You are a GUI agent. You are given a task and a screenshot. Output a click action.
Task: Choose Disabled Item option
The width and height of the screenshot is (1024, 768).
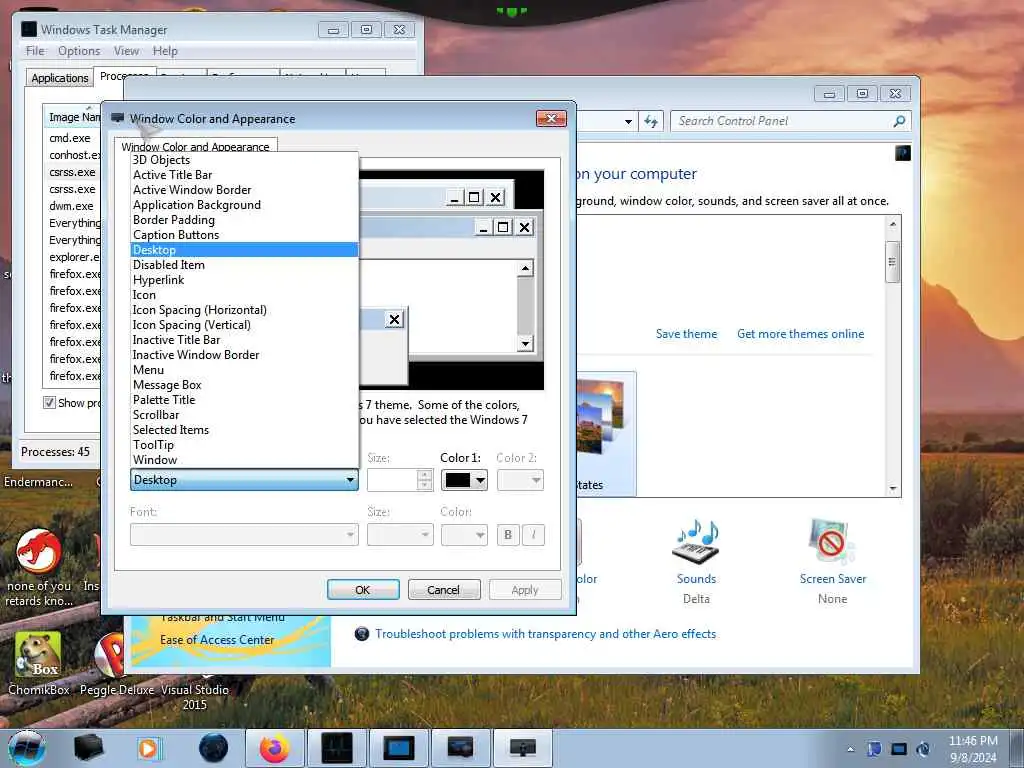(x=245, y=265)
